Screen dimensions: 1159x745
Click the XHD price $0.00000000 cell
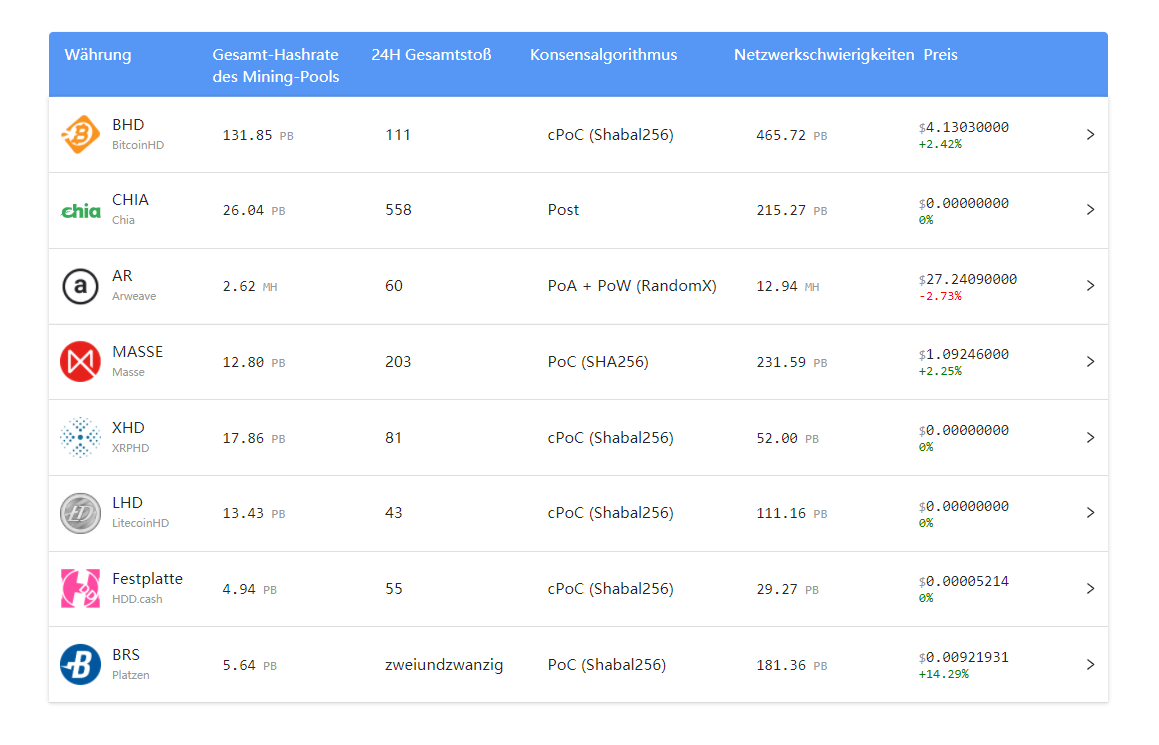click(963, 430)
